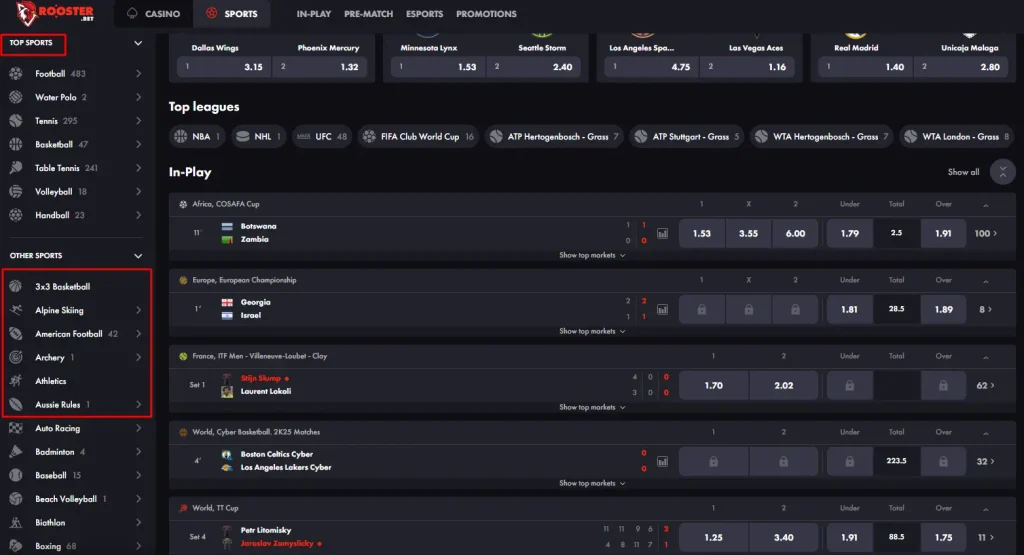Select the Badminton shuttlecock icon
This screenshot has width=1024, height=555.
(x=16, y=452)
